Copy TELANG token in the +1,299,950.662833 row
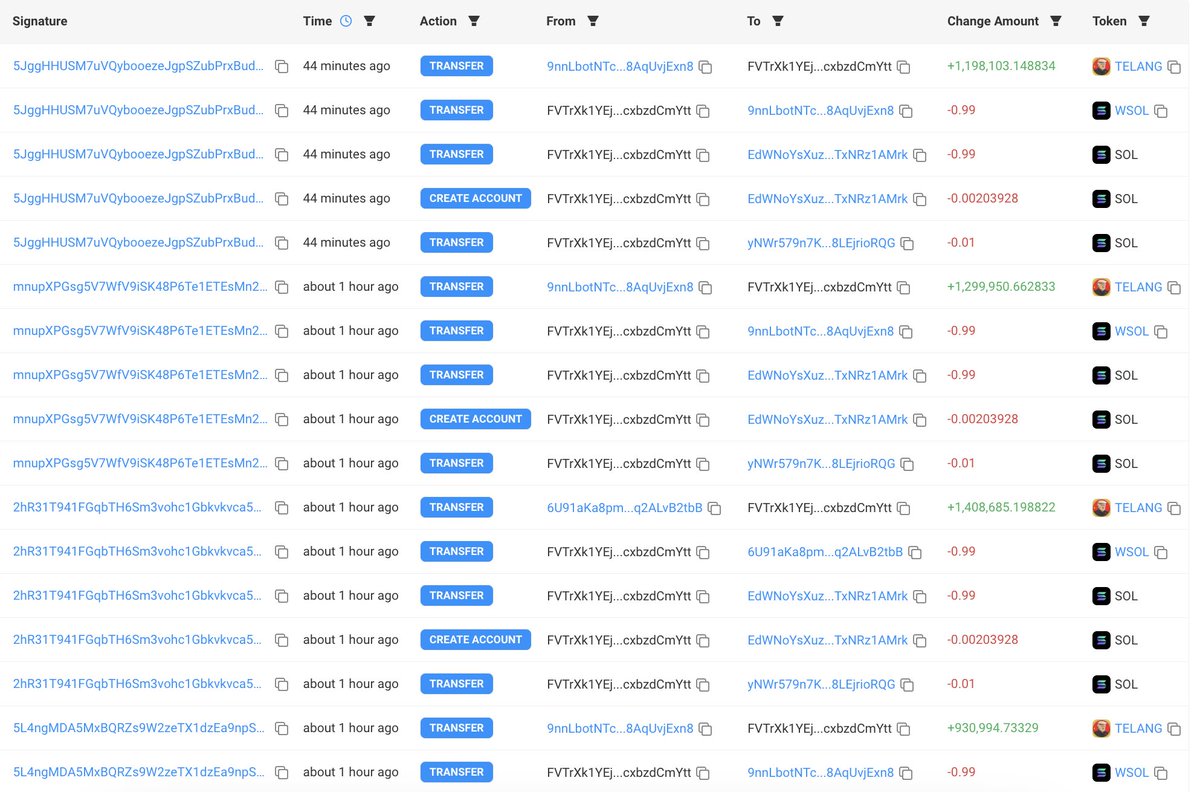1200x792 pixels. coord(1175,287)
